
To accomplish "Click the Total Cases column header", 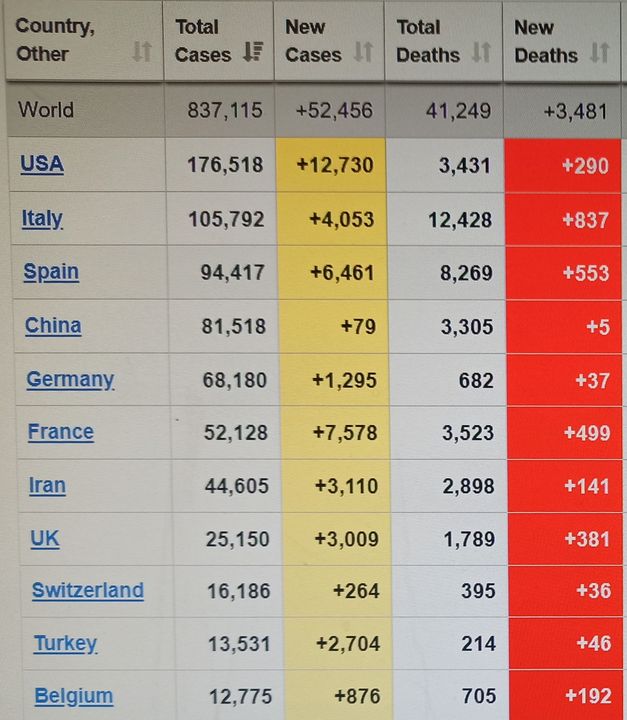I will tap(219, 41).
